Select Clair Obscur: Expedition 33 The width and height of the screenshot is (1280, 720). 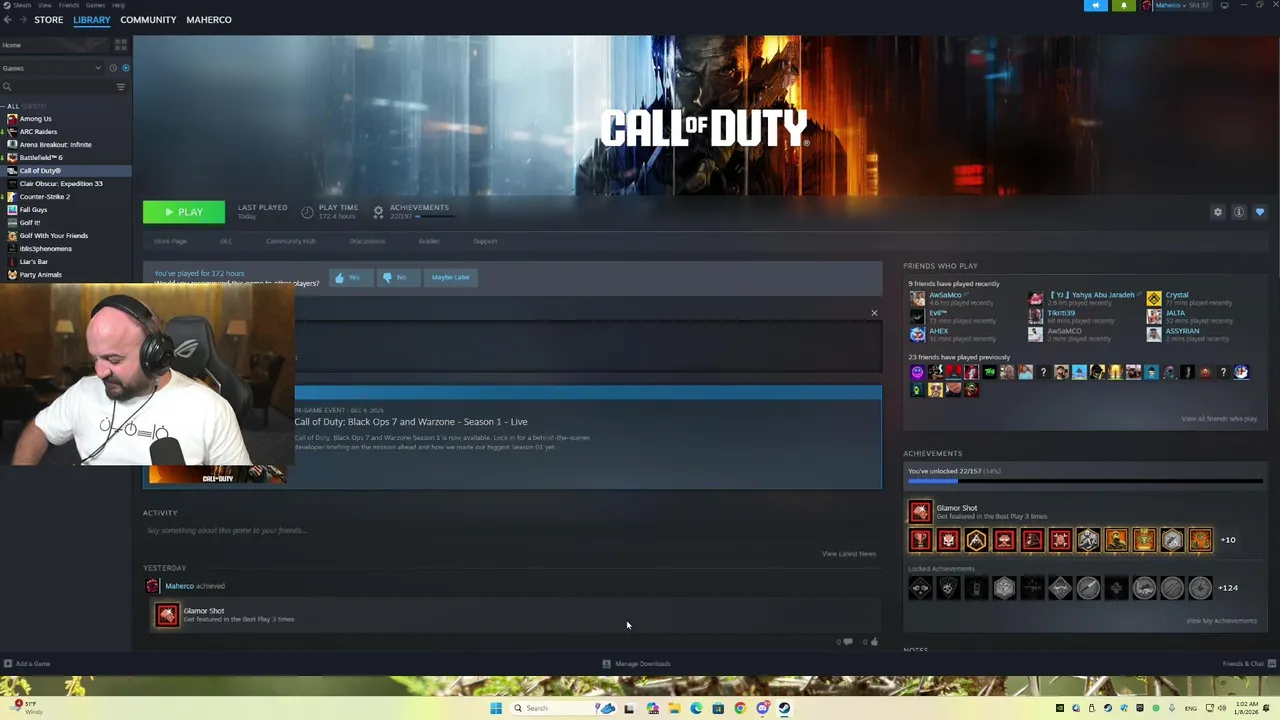pos(61,184)
